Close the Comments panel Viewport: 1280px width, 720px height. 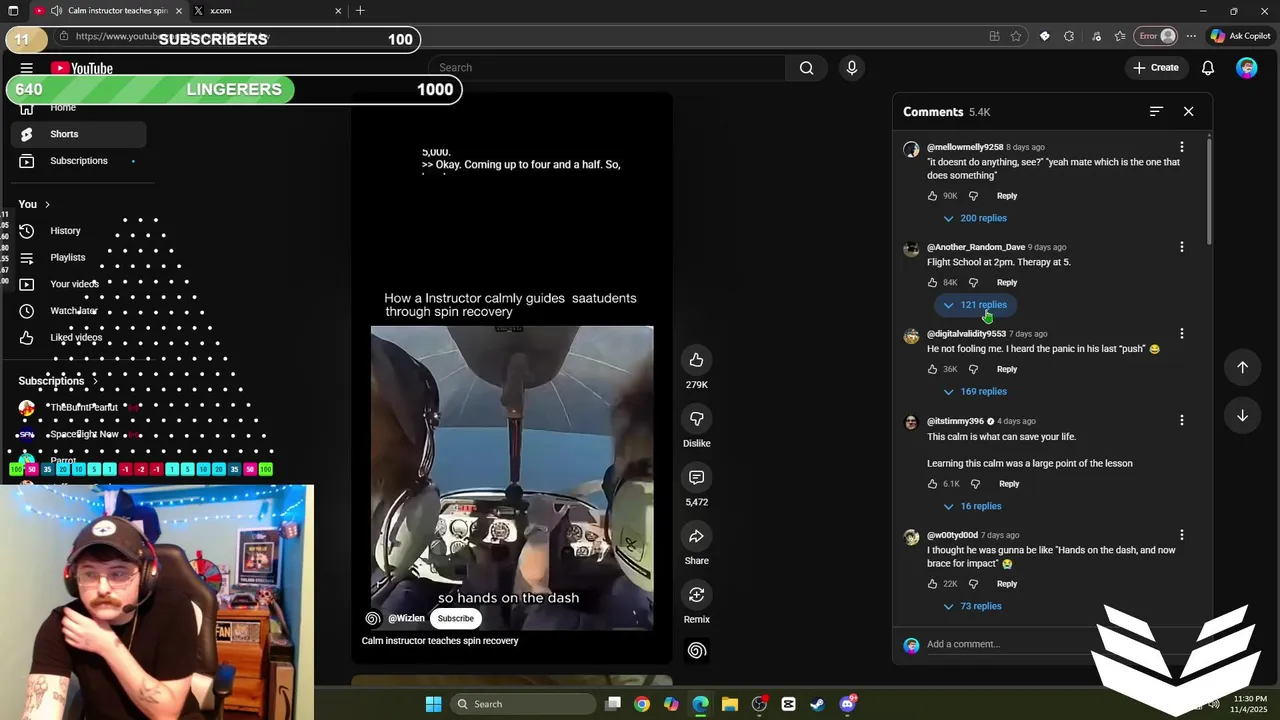(1189, 112)
